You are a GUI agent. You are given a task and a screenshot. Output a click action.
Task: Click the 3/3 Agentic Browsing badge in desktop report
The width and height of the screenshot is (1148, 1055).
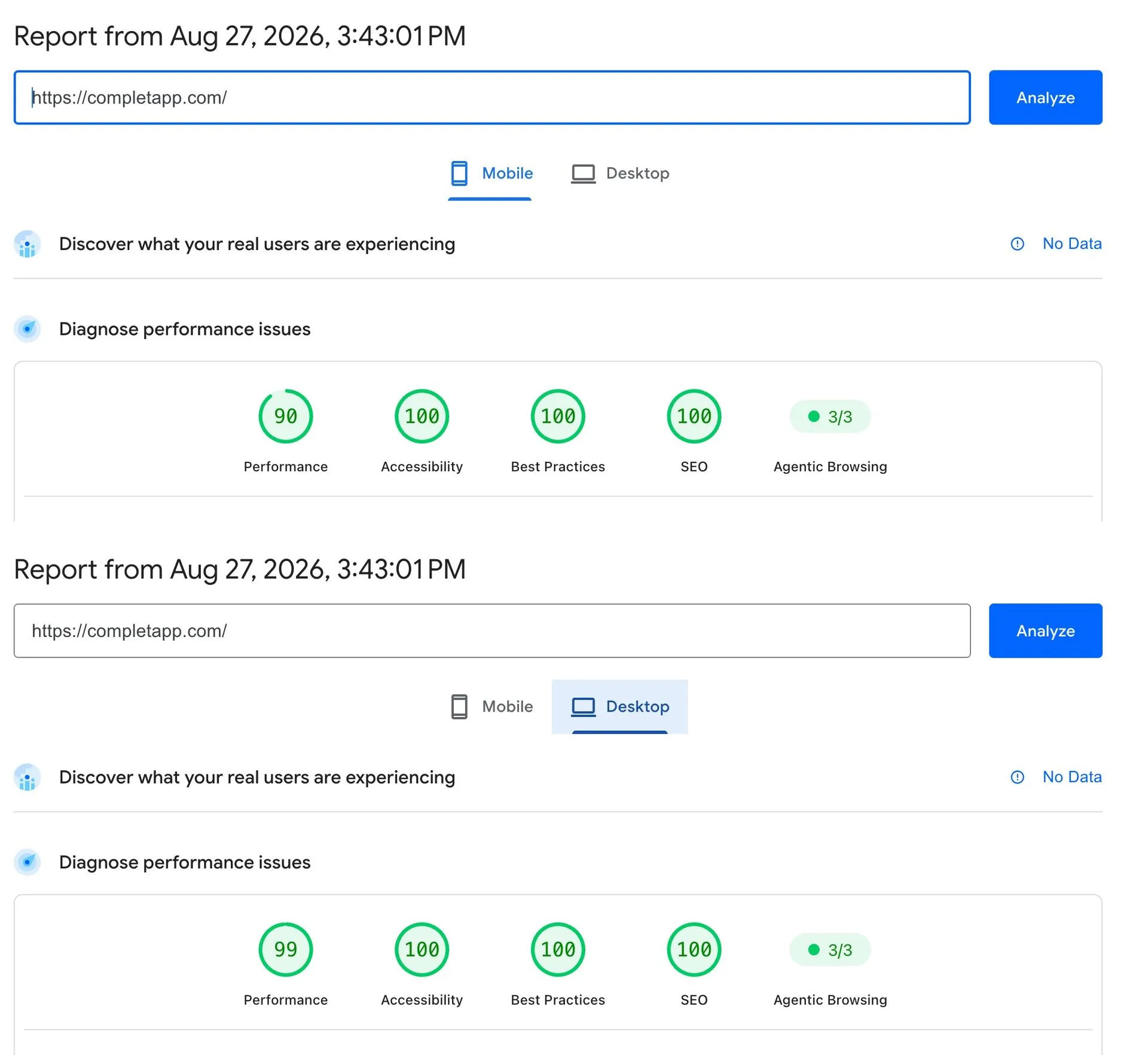pyautogui.click(x=830, y=950)
